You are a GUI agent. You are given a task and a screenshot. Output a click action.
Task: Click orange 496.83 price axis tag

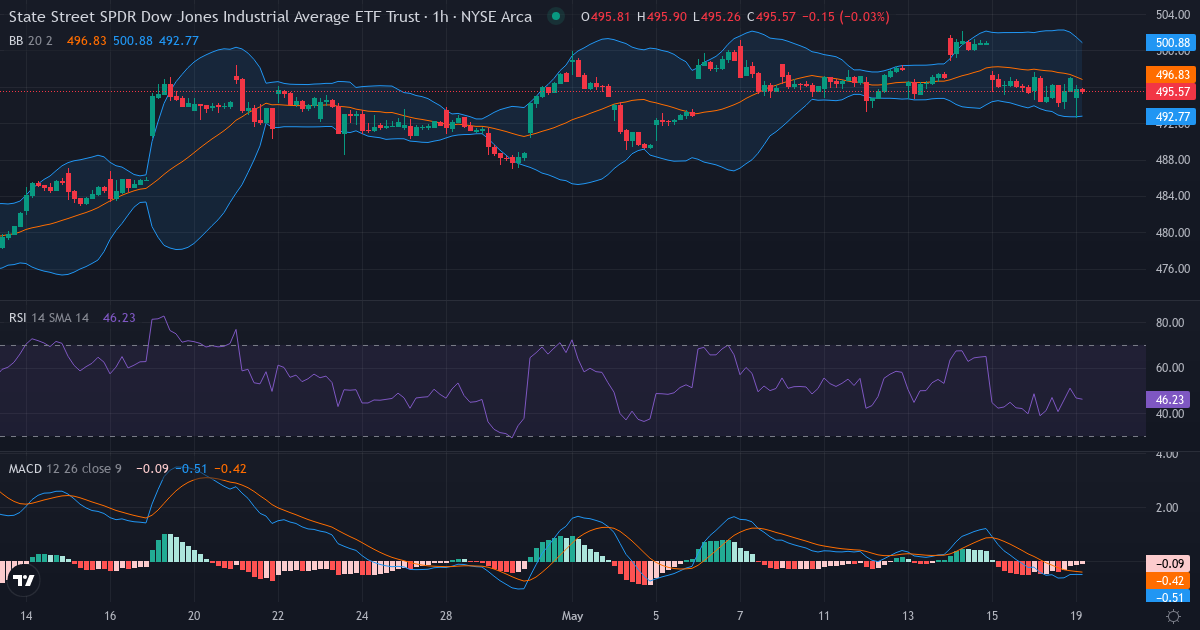(1171, 75)
